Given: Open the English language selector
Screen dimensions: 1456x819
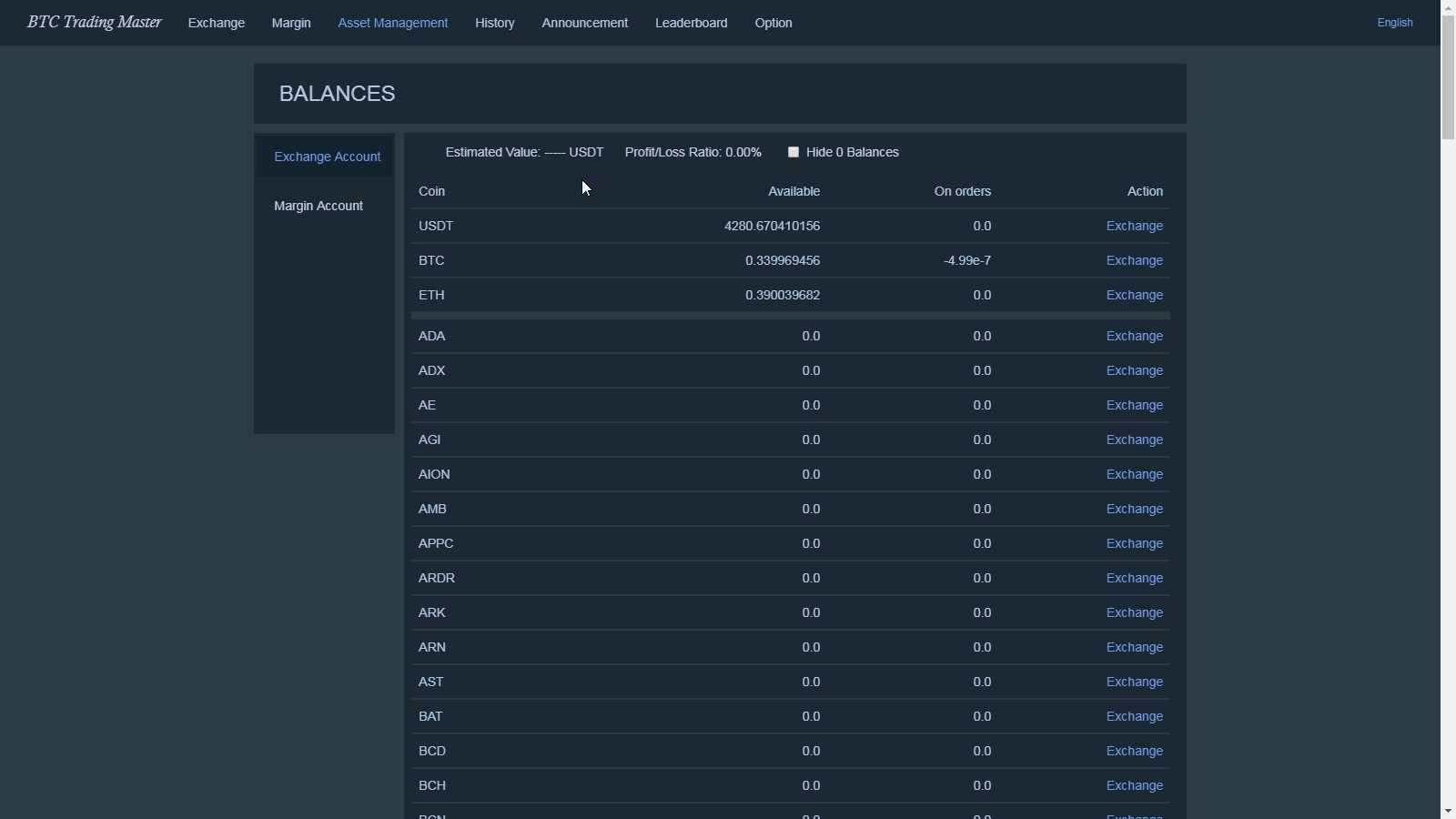Looking at the screenshot, I should (1395, 23).
